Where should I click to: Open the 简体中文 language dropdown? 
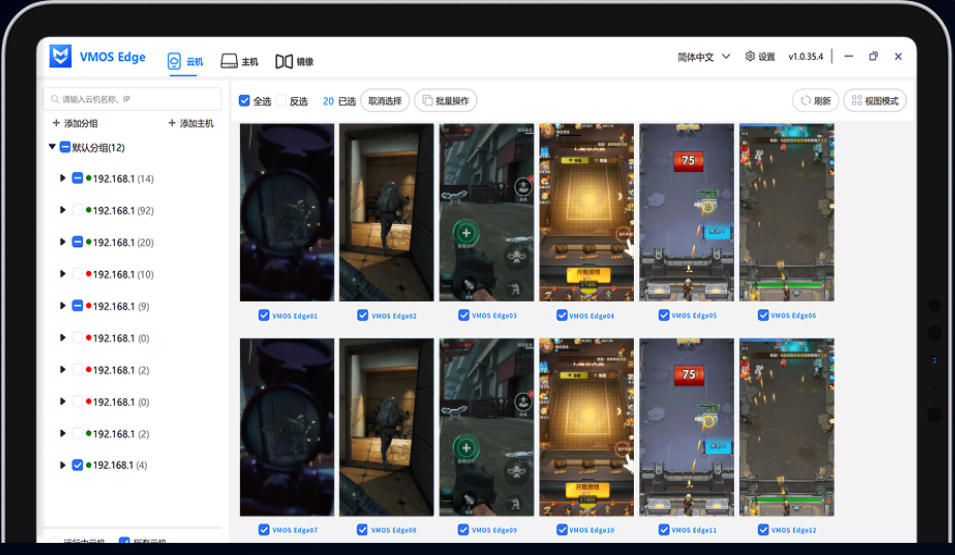pyautogui.click(x=703, y=57)
